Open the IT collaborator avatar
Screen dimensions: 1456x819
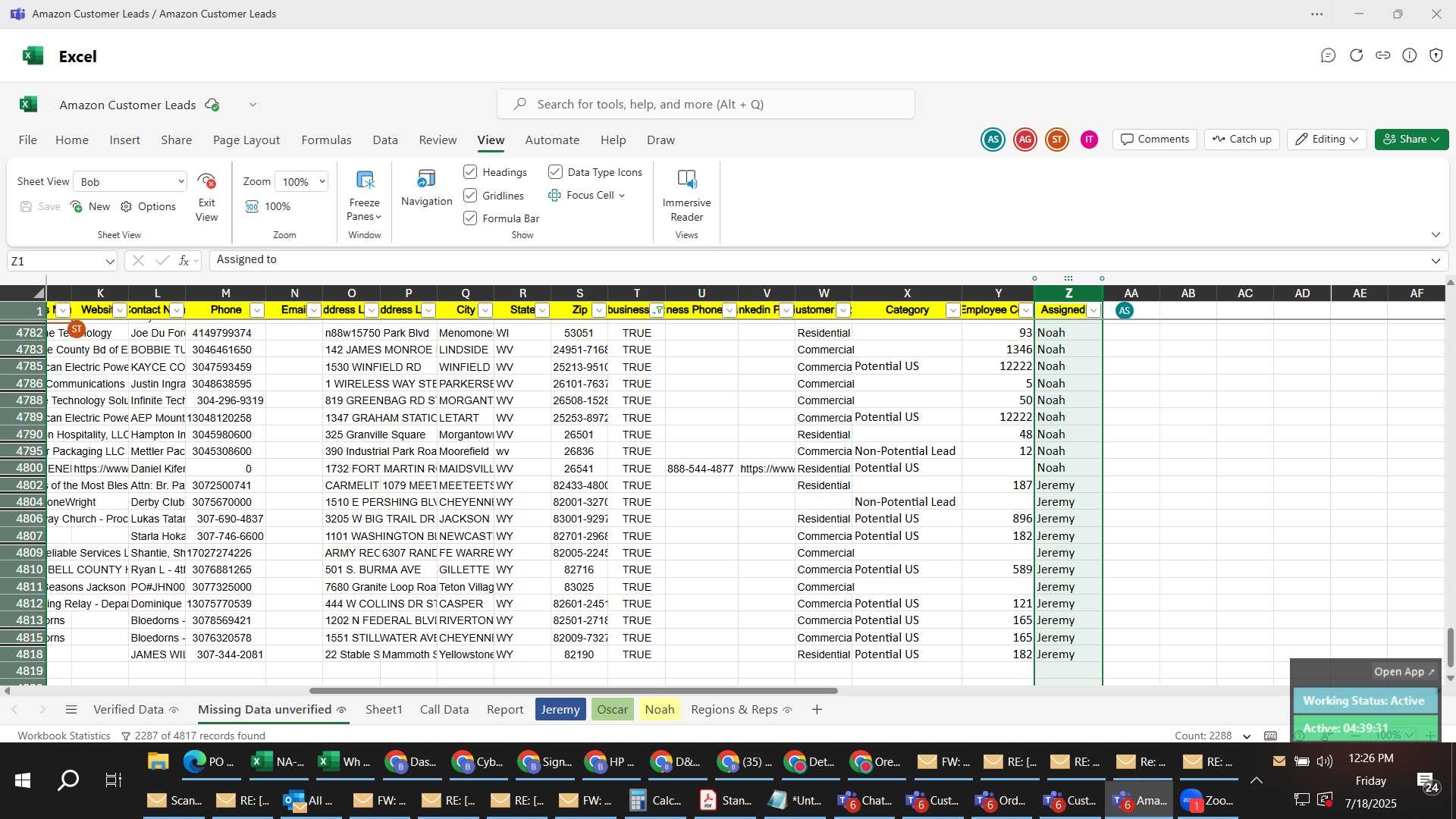(1089, 140)
